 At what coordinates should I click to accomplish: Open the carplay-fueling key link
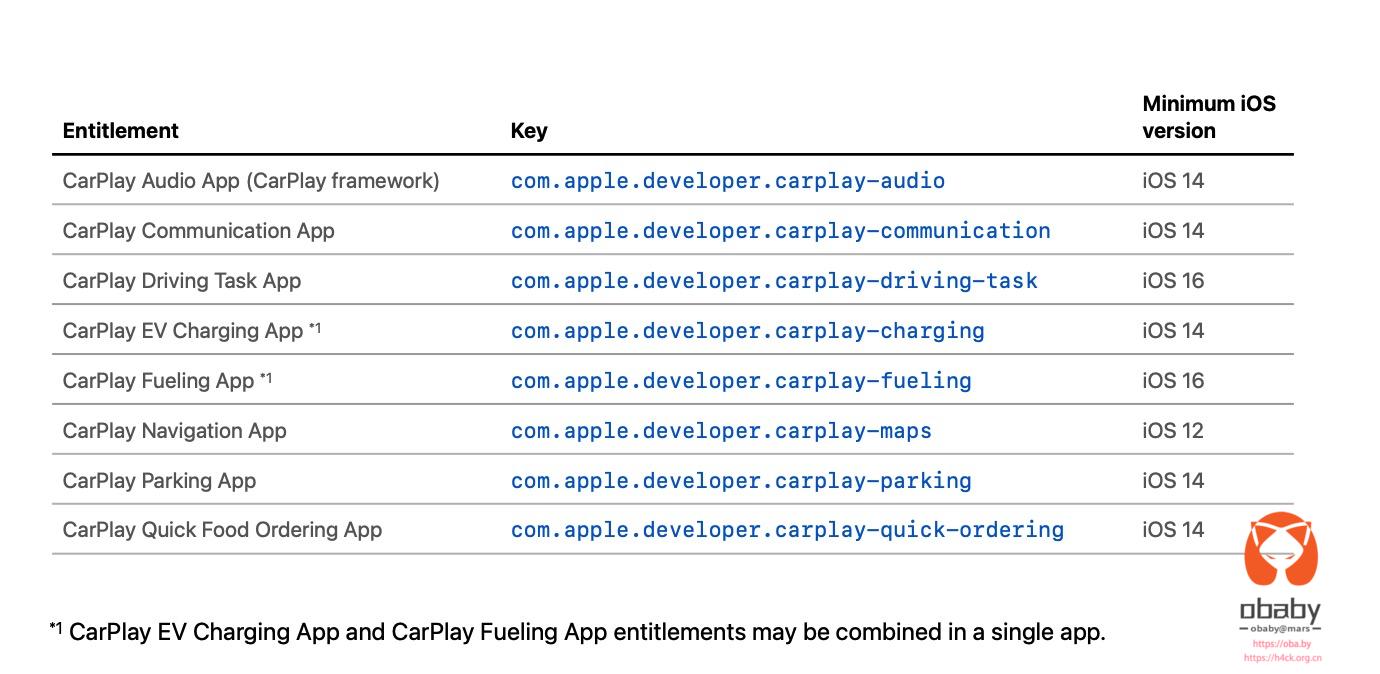741,381
